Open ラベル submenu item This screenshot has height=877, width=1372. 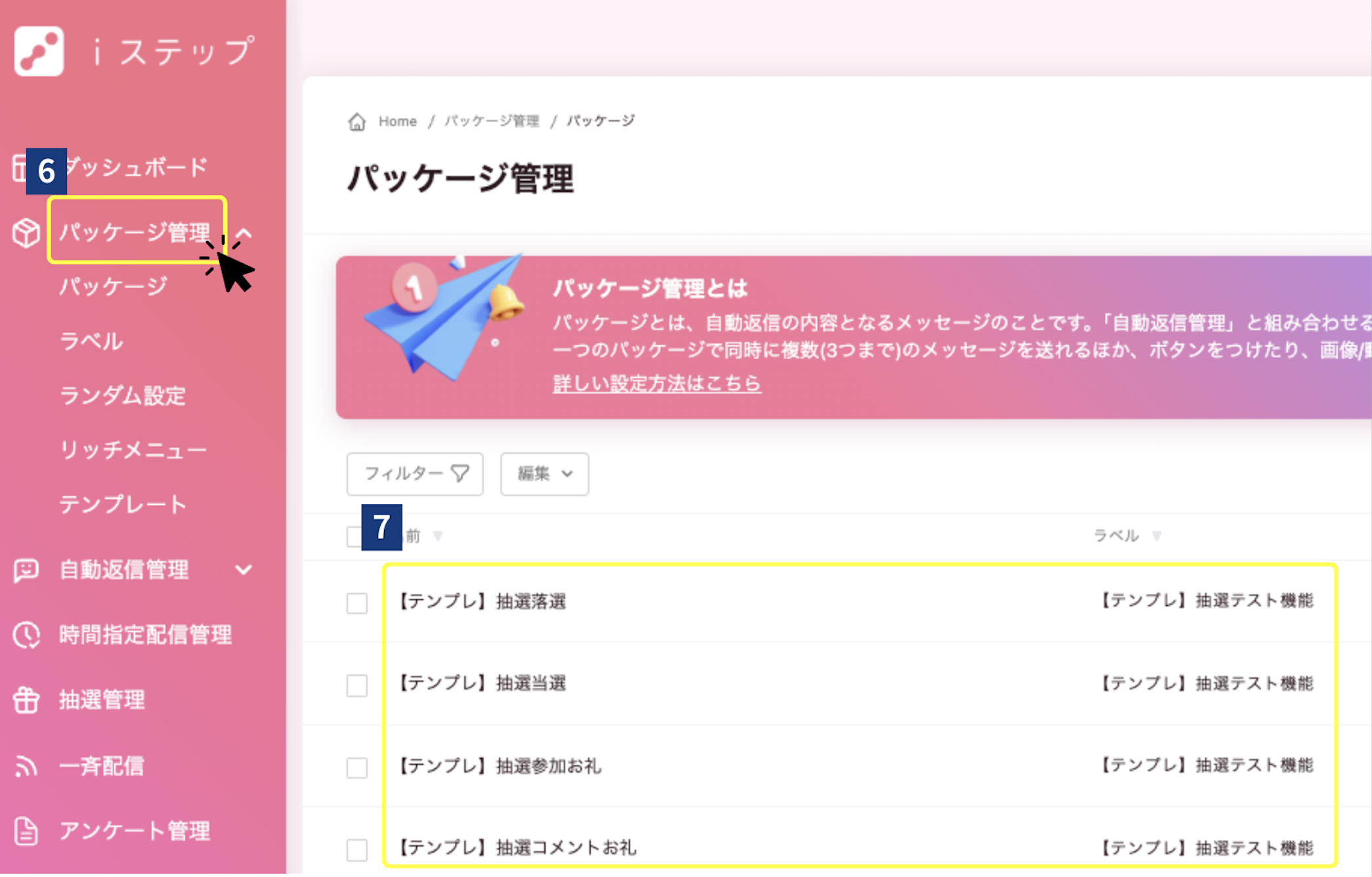91,341
